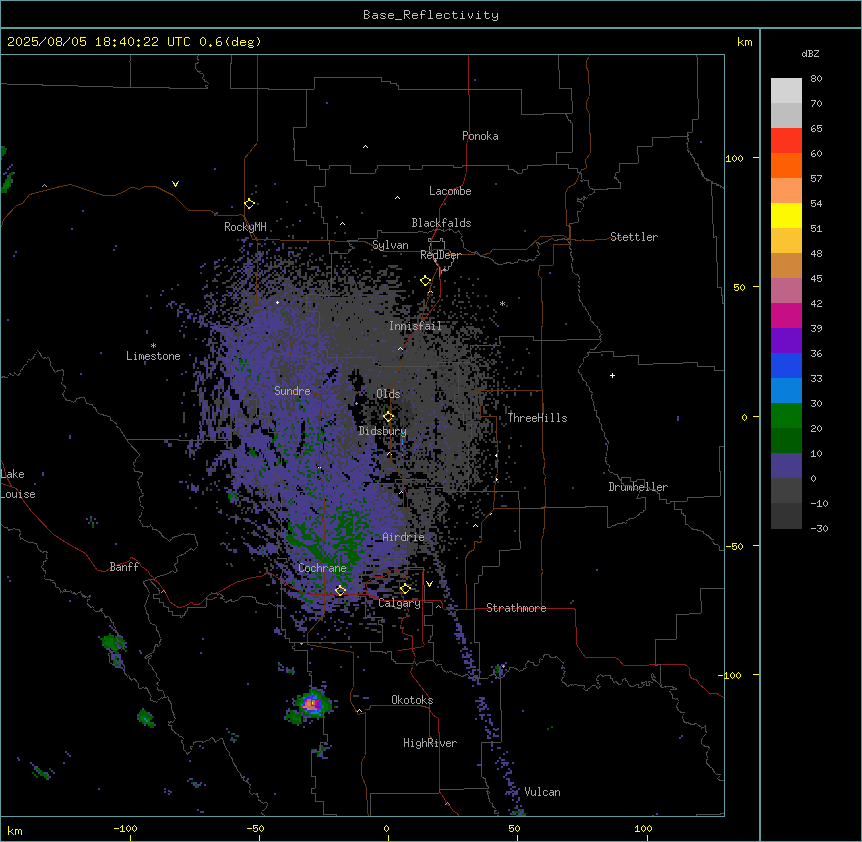Click the Limestone label
This screenshot has height=842, width=862.
point(153,356)
